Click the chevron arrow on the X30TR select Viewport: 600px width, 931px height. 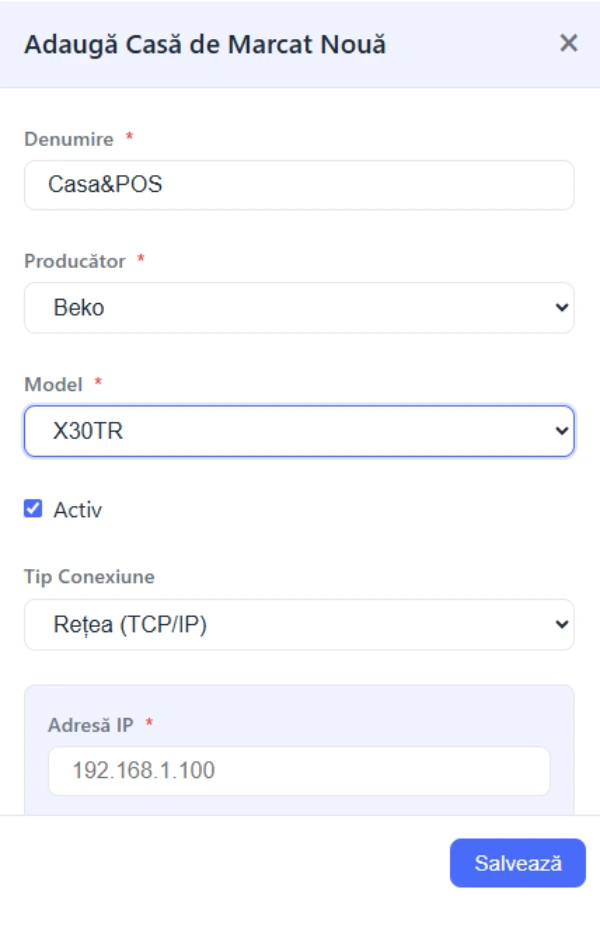560,431
